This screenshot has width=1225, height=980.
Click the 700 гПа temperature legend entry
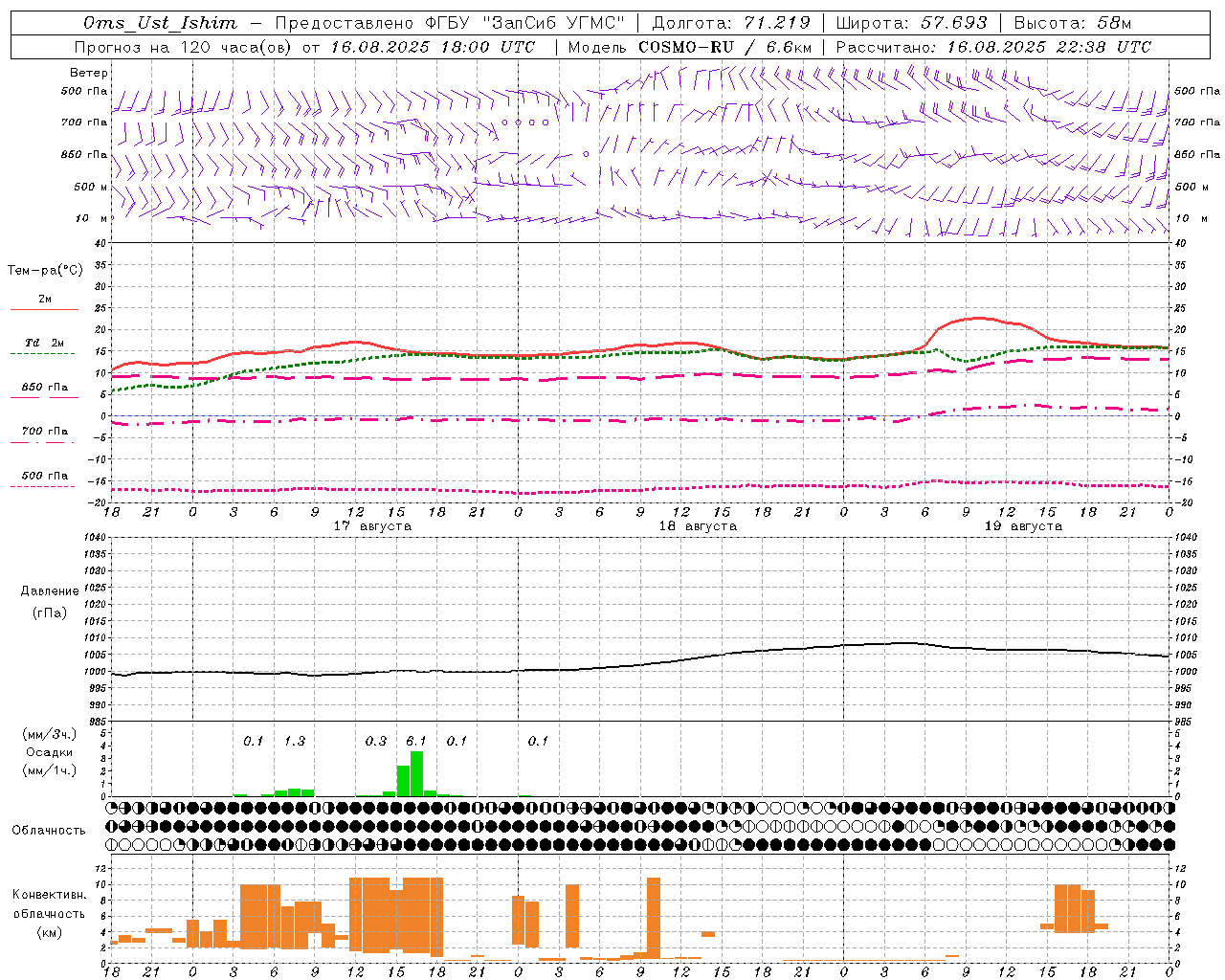coord(44,431)
